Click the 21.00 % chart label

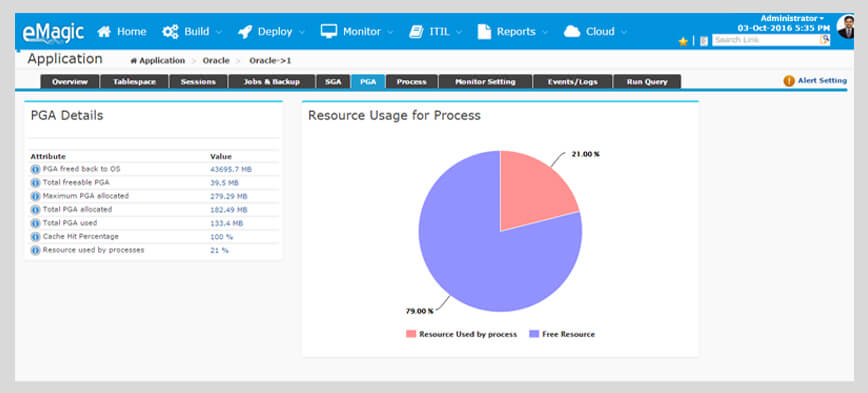tap(586, 154)
